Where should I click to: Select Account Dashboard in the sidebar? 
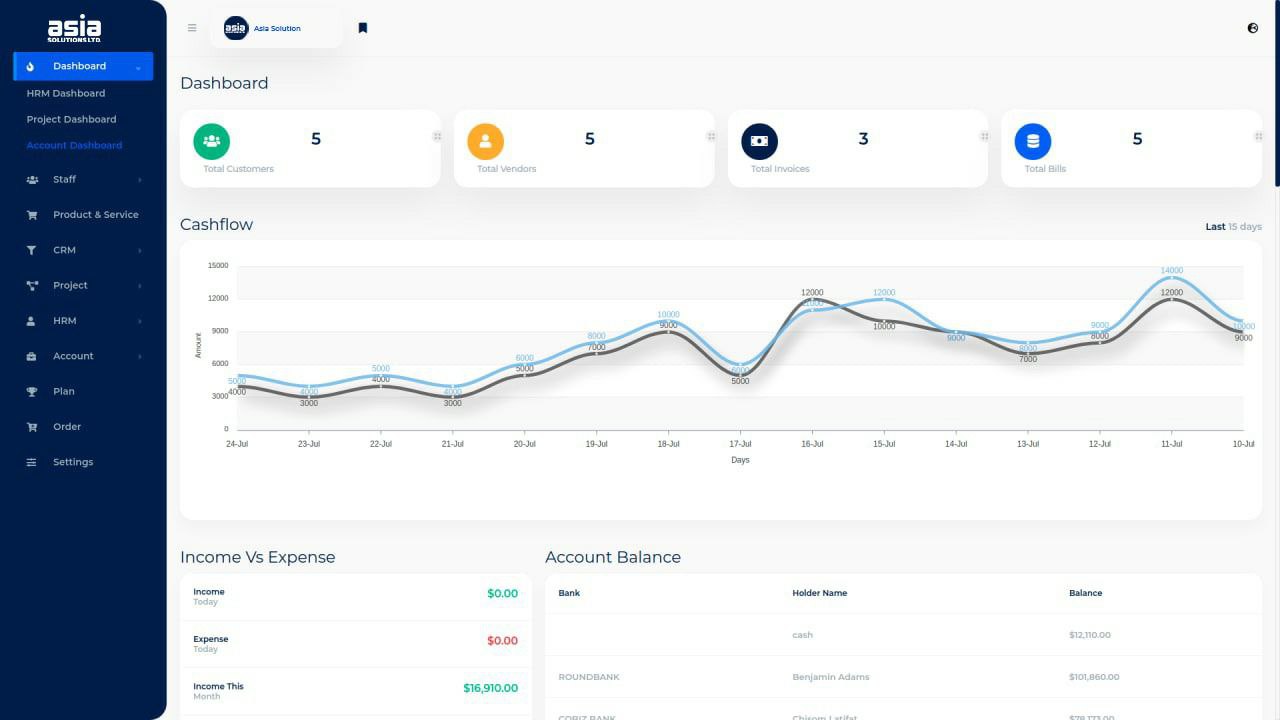coord(74,144)
